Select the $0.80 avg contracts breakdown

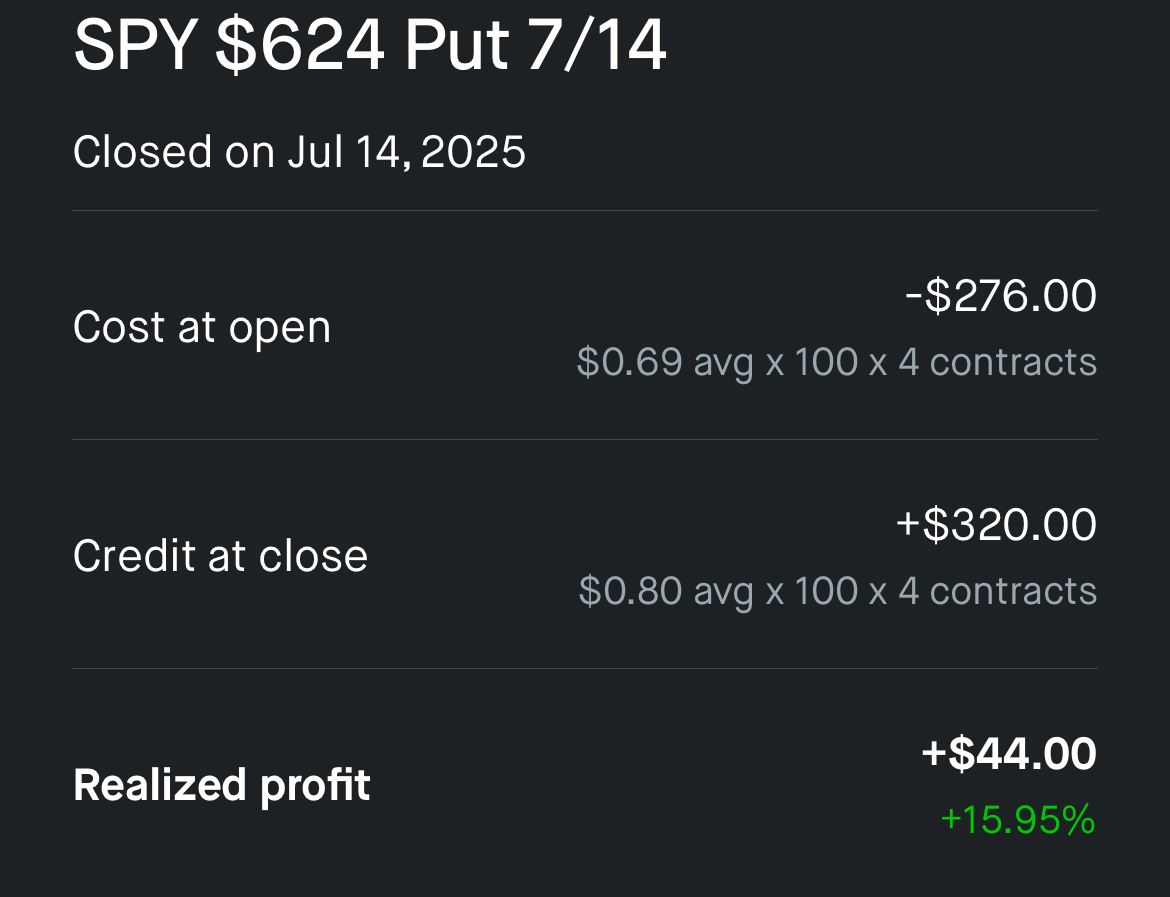[838, 591]
